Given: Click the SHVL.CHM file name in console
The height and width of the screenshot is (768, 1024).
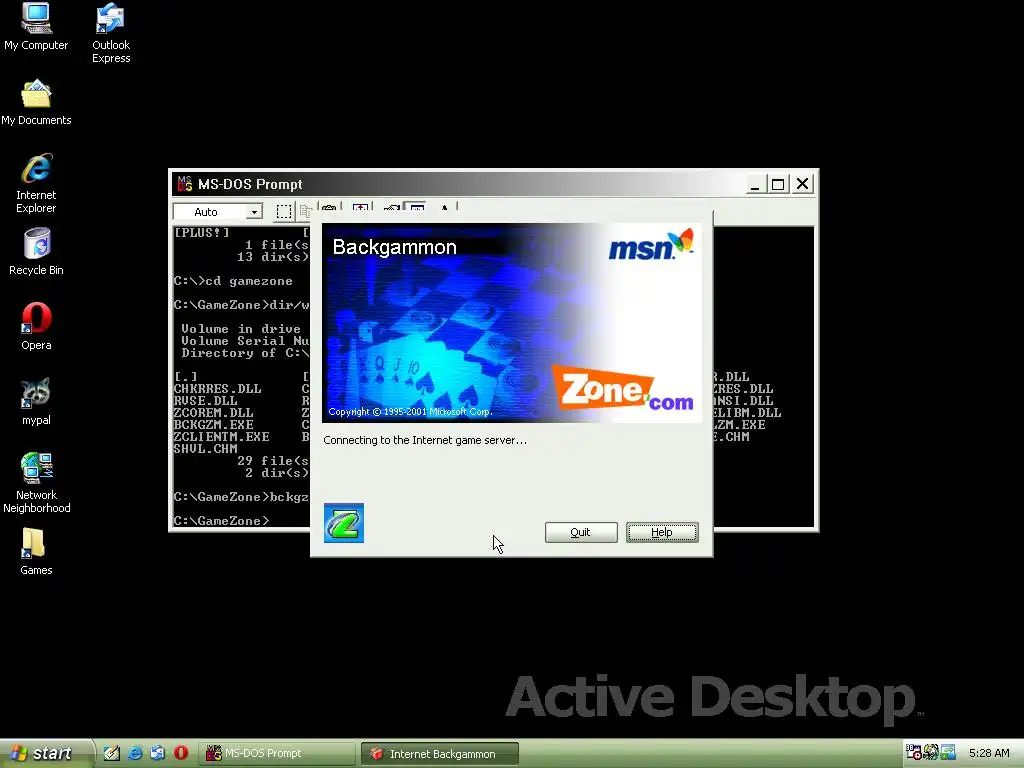Looking at the screenshot, I should pyautogui.click(x=206, y=449).
